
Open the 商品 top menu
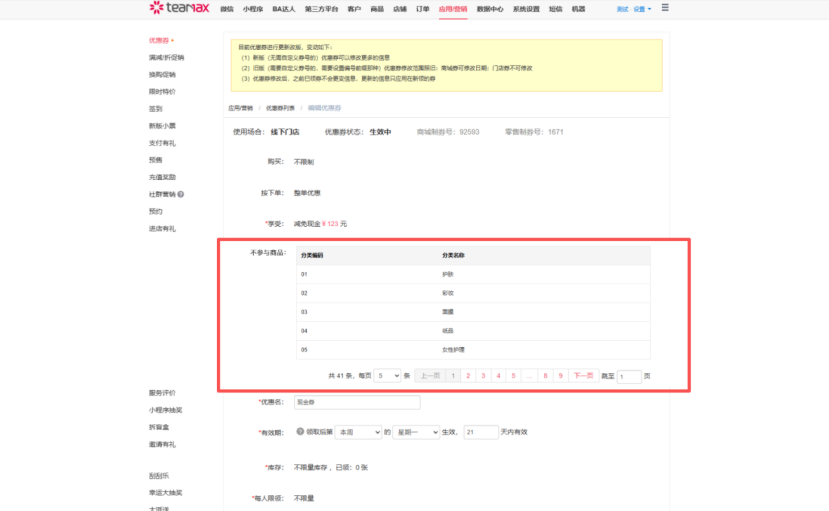click(x=377, y=9)
